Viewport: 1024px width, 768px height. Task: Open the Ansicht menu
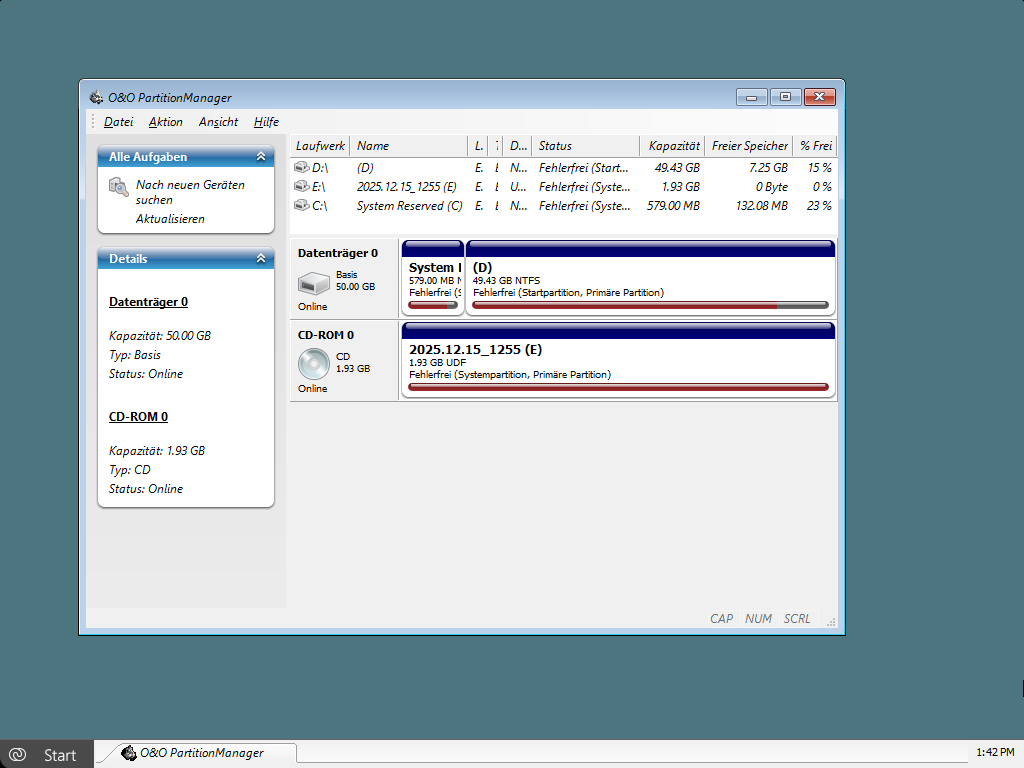(x=218, y=122)
